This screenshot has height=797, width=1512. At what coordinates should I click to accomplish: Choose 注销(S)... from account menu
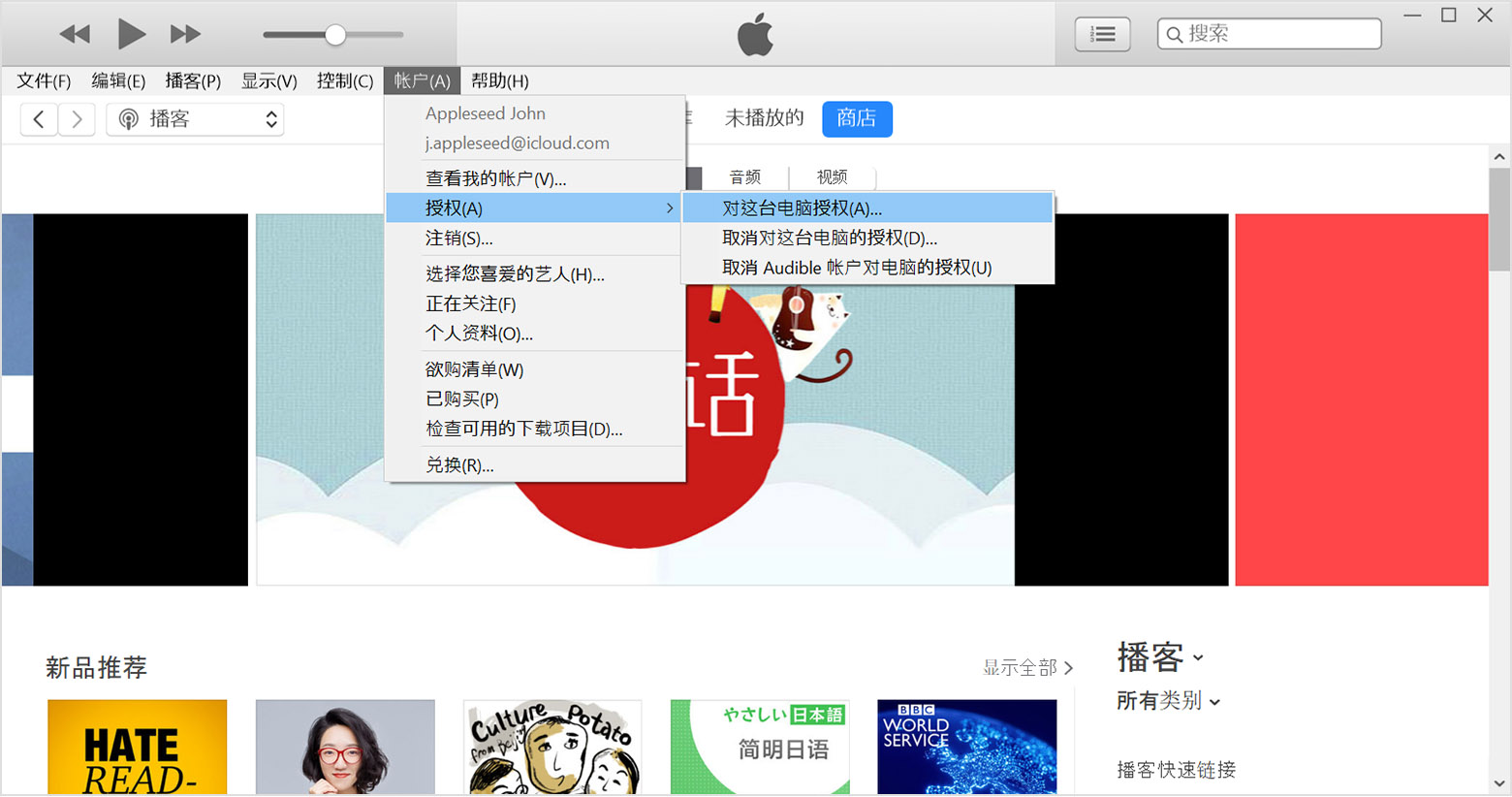[535, 239]
